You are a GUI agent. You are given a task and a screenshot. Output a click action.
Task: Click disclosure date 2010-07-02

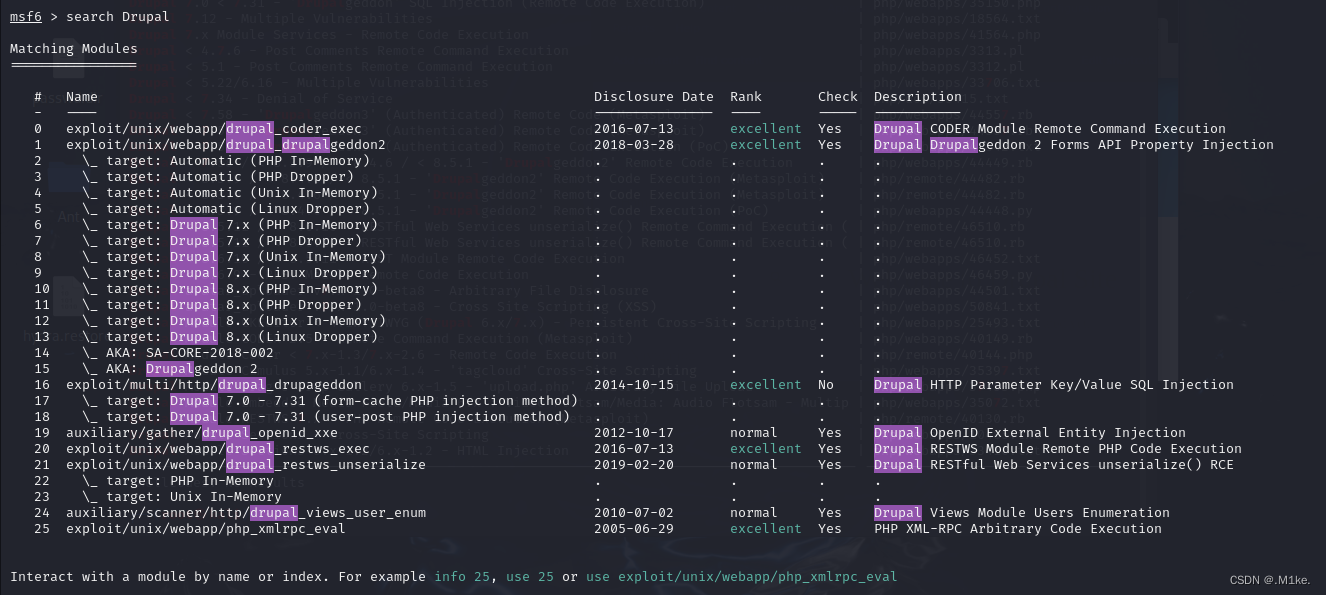634,513
